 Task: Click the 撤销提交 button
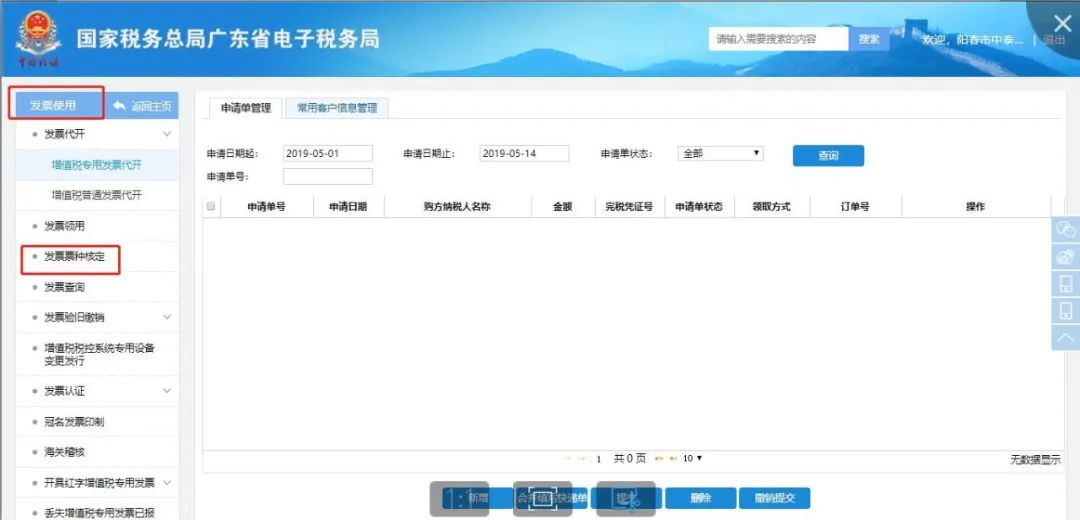(774, 498)
